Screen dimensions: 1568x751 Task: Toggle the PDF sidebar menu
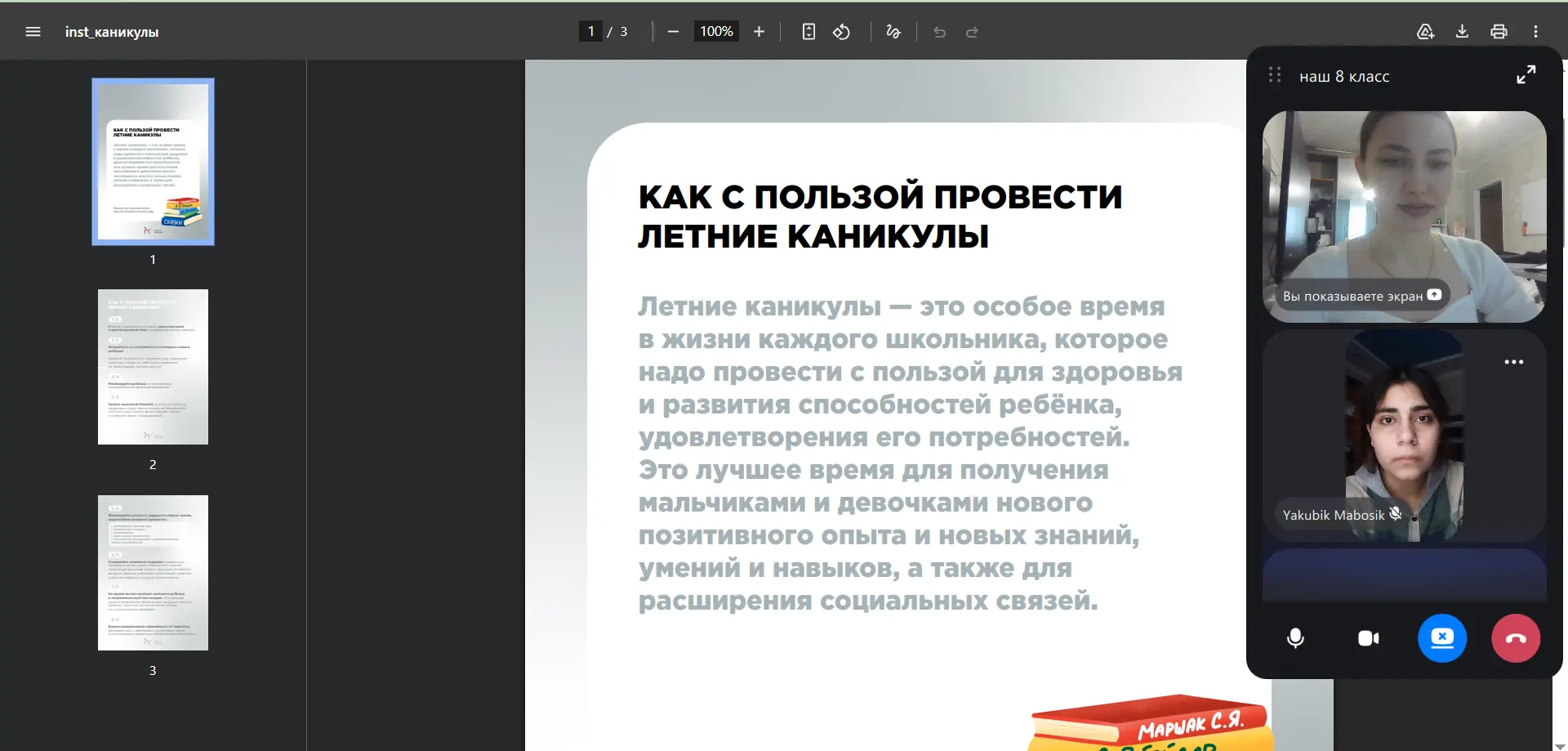click(33, 32)
